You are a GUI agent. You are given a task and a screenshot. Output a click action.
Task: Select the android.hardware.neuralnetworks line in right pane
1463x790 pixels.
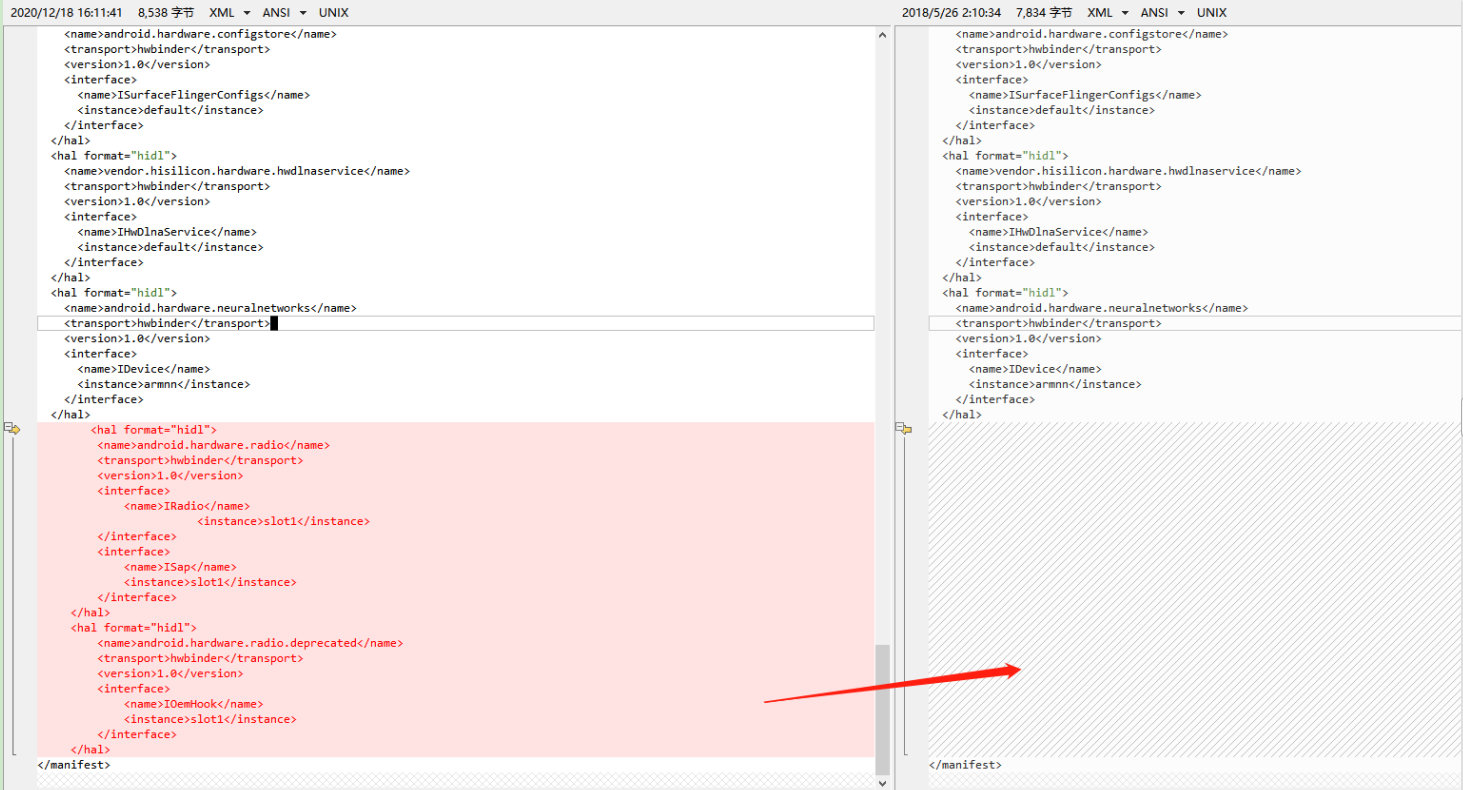(1102, 308)
